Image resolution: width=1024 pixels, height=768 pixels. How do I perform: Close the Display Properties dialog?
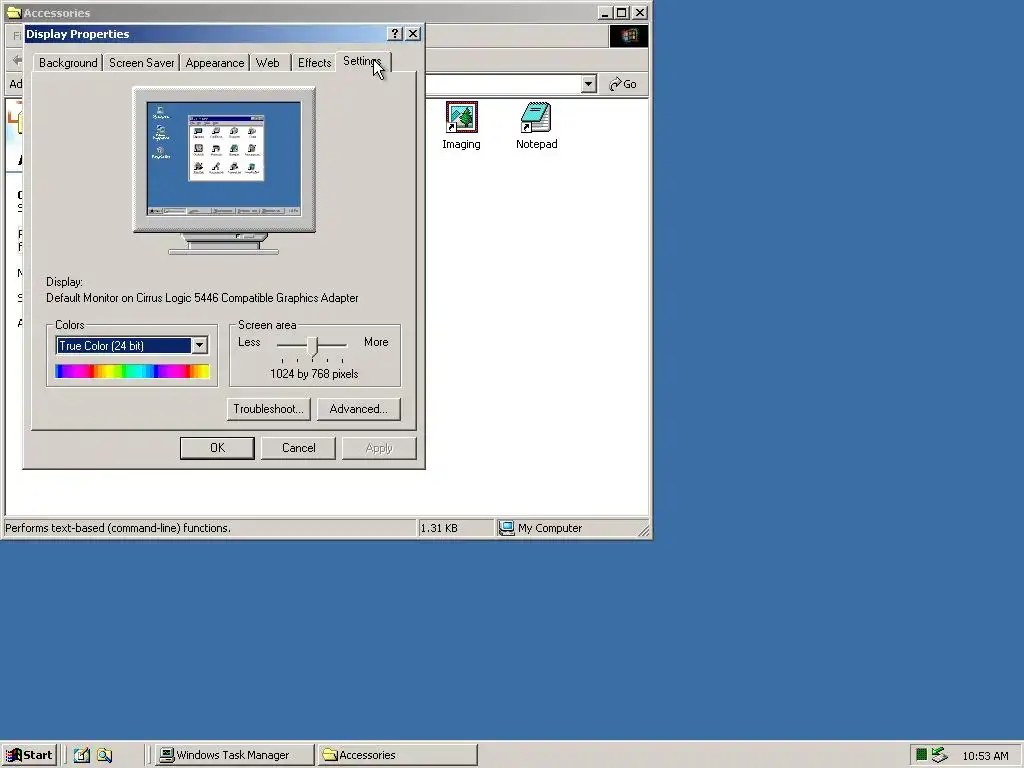click(x=413, y=34)
